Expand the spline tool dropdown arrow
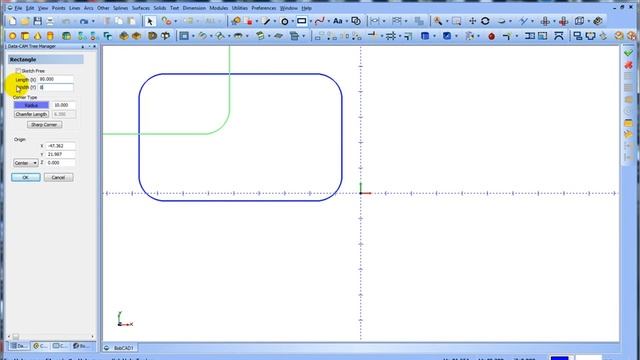This screenshot has width=640, height=360. (329, 21)
